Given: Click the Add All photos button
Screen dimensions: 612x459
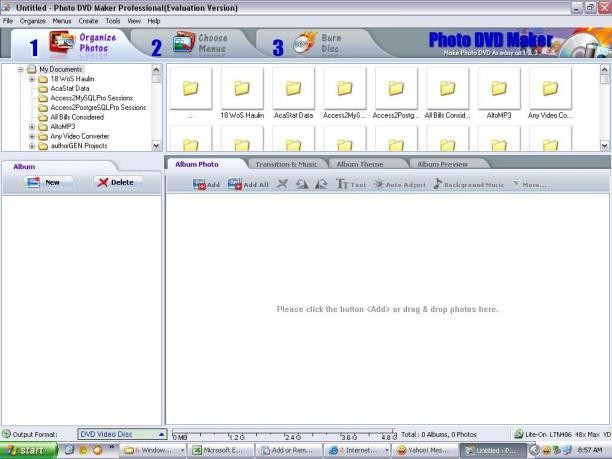Looking at the screenshot, I should pos(248,184).
